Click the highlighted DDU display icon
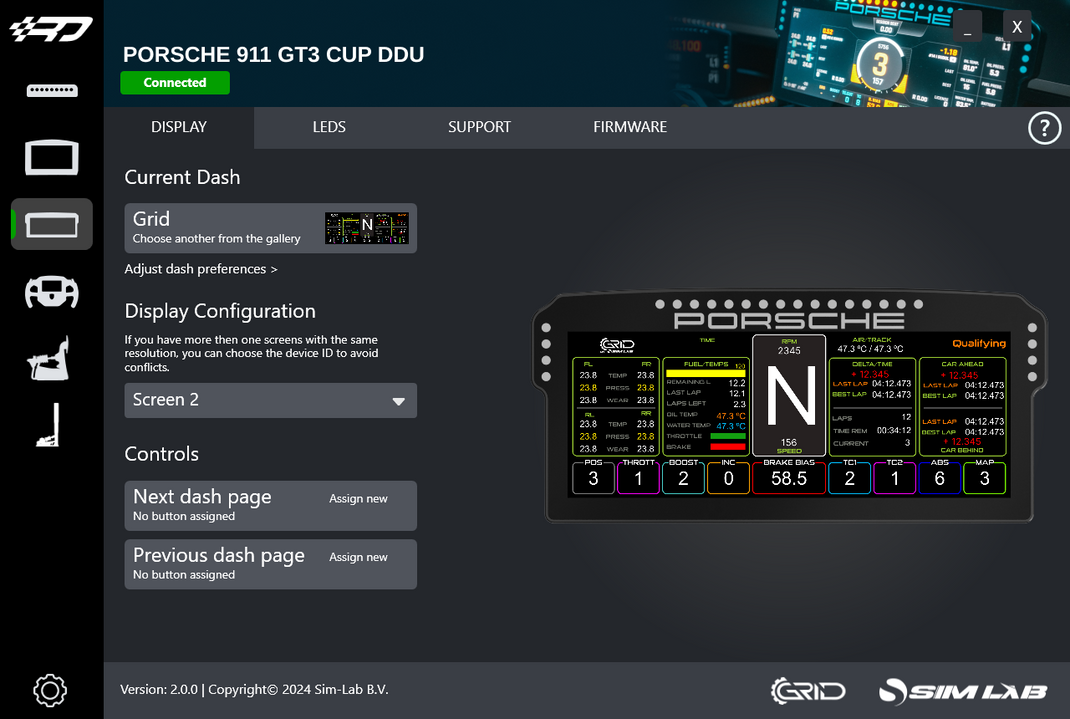 [x=51, y=224]
